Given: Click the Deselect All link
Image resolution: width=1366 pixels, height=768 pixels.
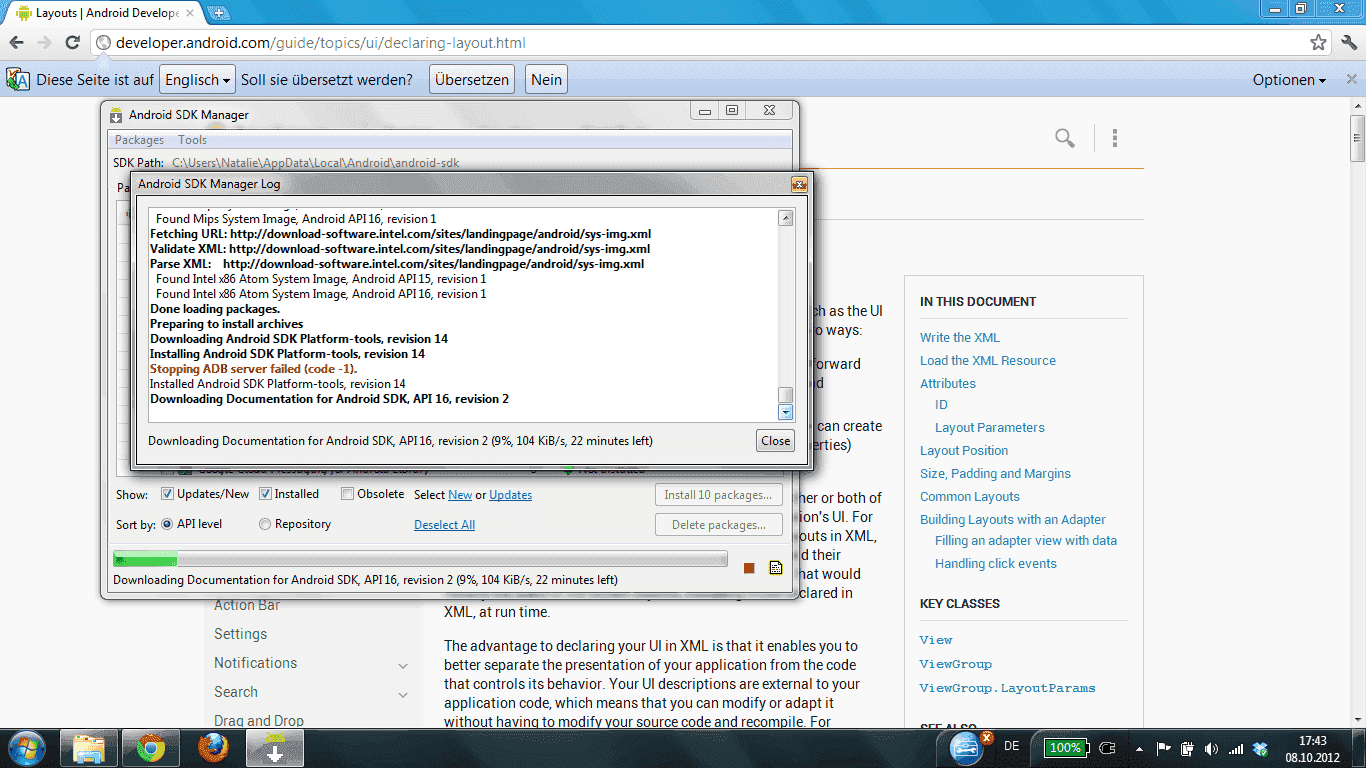Looking at the screenshot, I should tap(444, 525).
